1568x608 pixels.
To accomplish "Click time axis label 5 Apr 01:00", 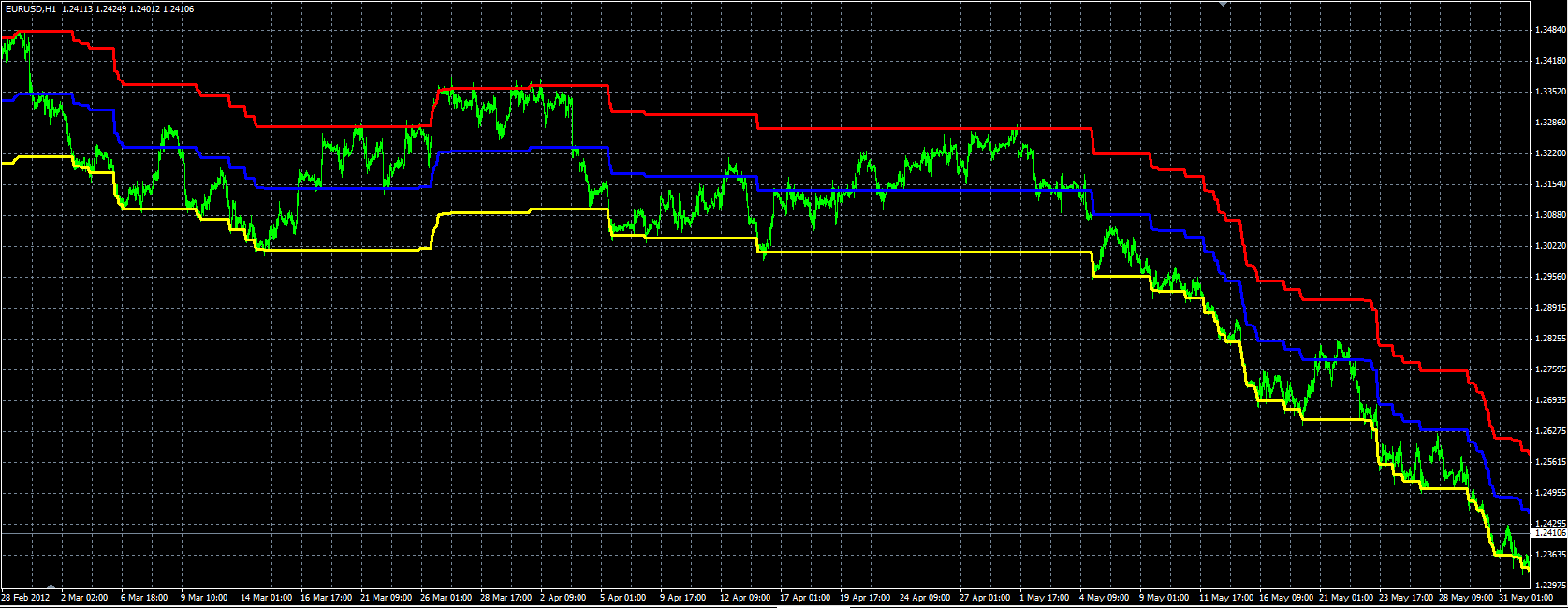I will point(623,598).
